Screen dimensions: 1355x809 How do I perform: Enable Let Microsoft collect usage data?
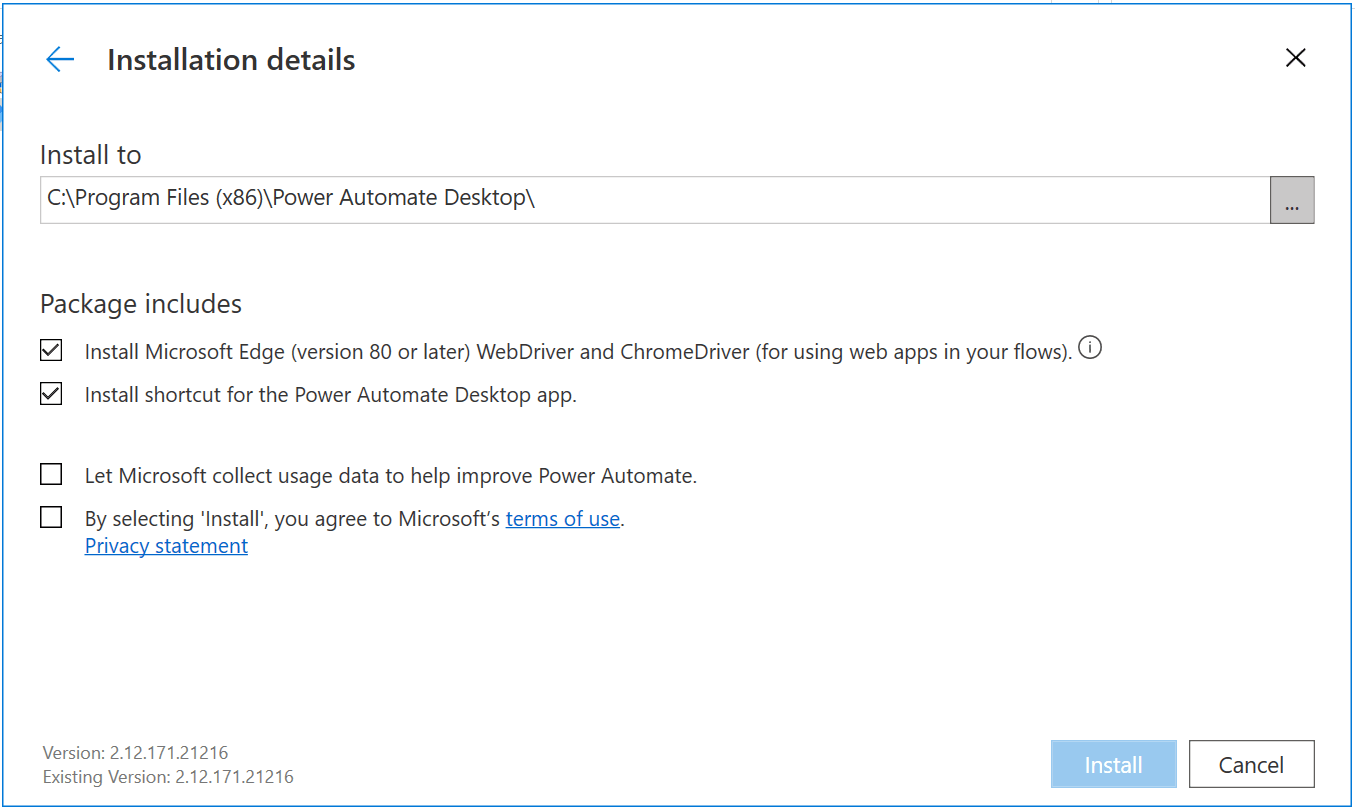(x=51, y=474)
